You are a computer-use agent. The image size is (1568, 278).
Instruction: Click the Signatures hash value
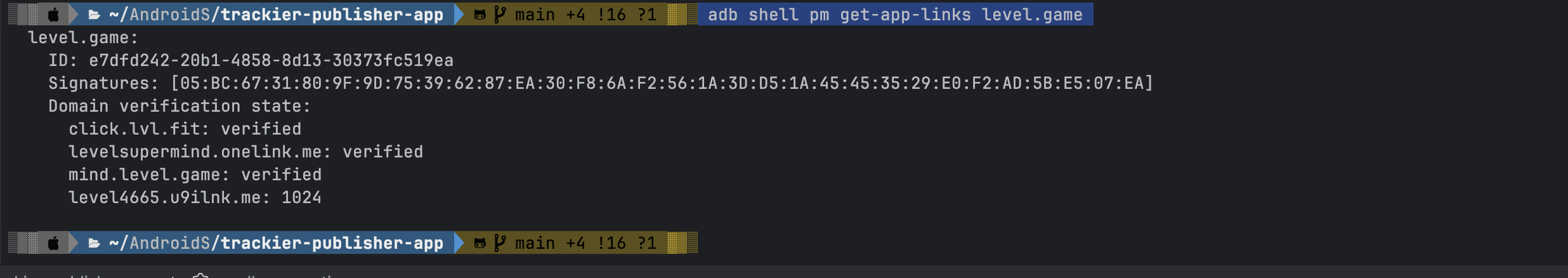(x=662, y=83)
